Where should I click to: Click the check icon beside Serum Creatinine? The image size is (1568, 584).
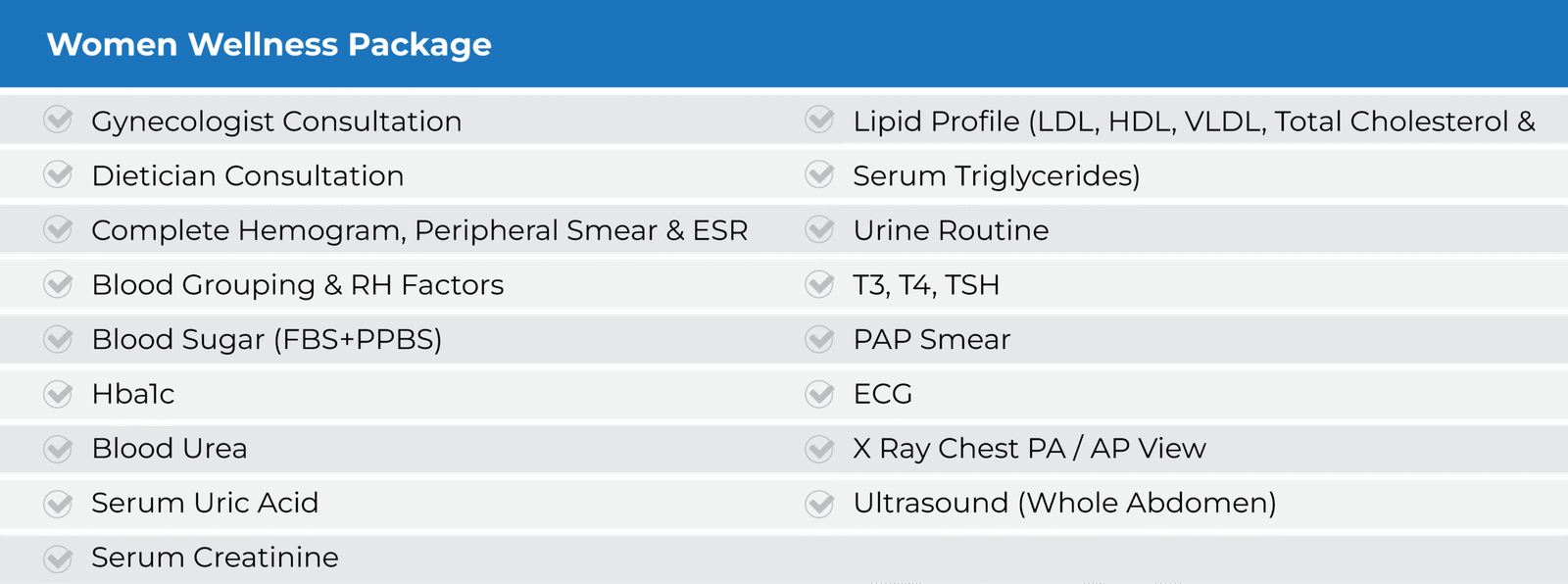[x=58, y=559]
